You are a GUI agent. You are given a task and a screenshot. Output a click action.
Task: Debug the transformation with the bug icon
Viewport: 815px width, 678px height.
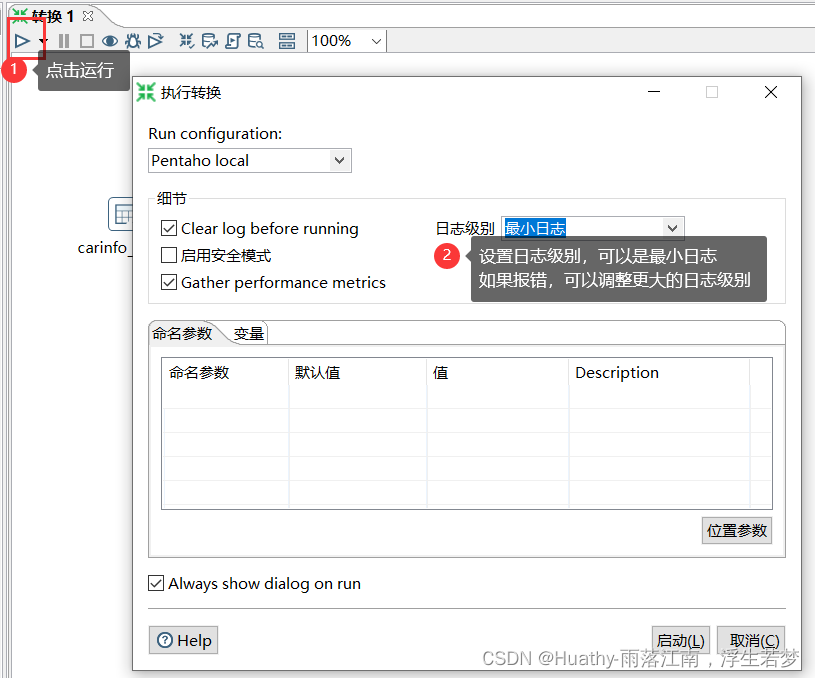pyautogui.click(x=133, y=41)
